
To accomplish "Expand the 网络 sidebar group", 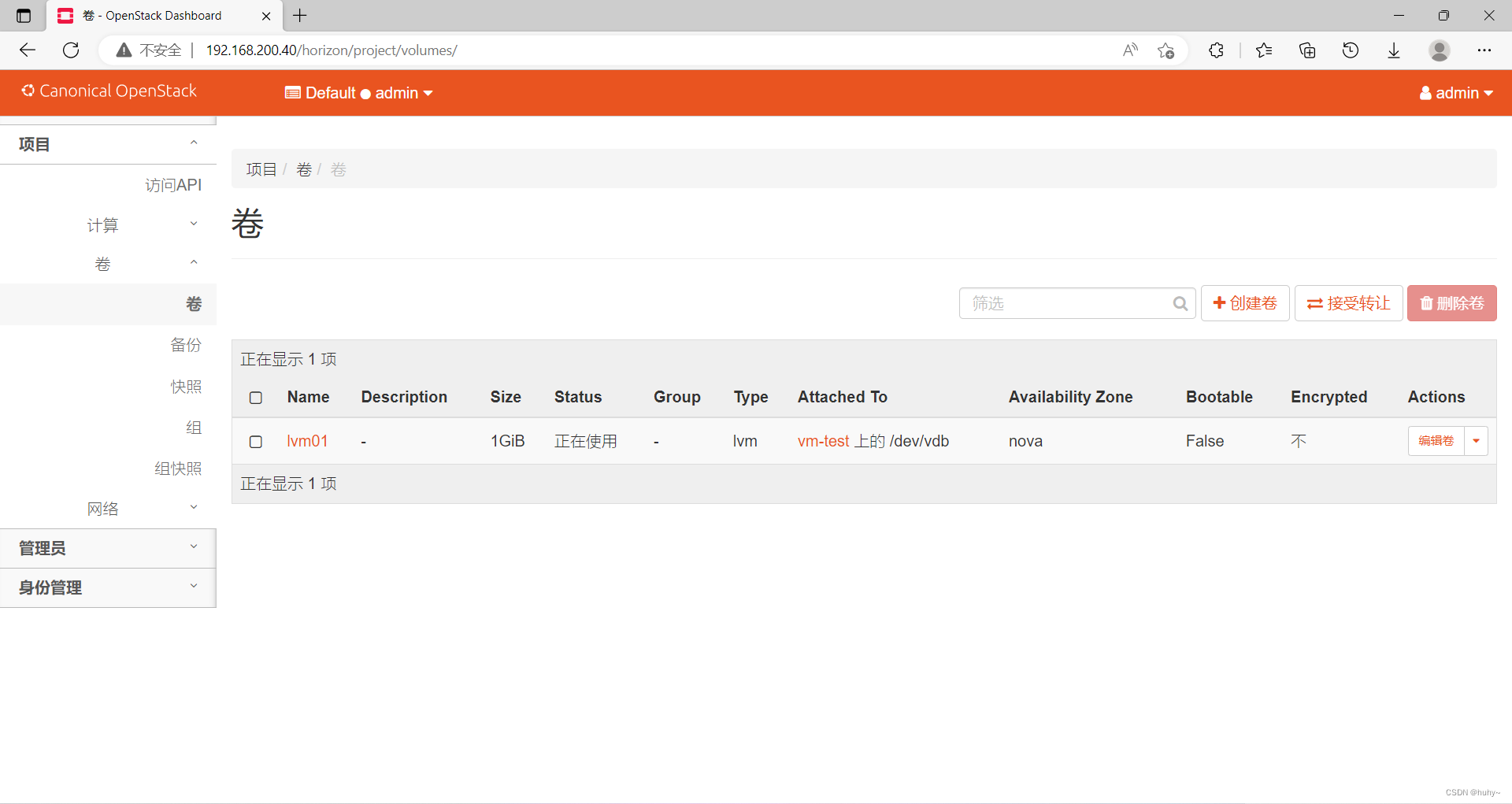I will point(108,509).
